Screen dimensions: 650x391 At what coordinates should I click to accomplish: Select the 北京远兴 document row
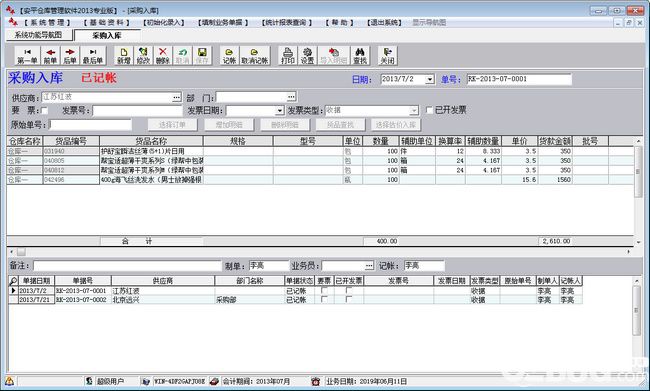pyautogui.click(x=295, y=299)
